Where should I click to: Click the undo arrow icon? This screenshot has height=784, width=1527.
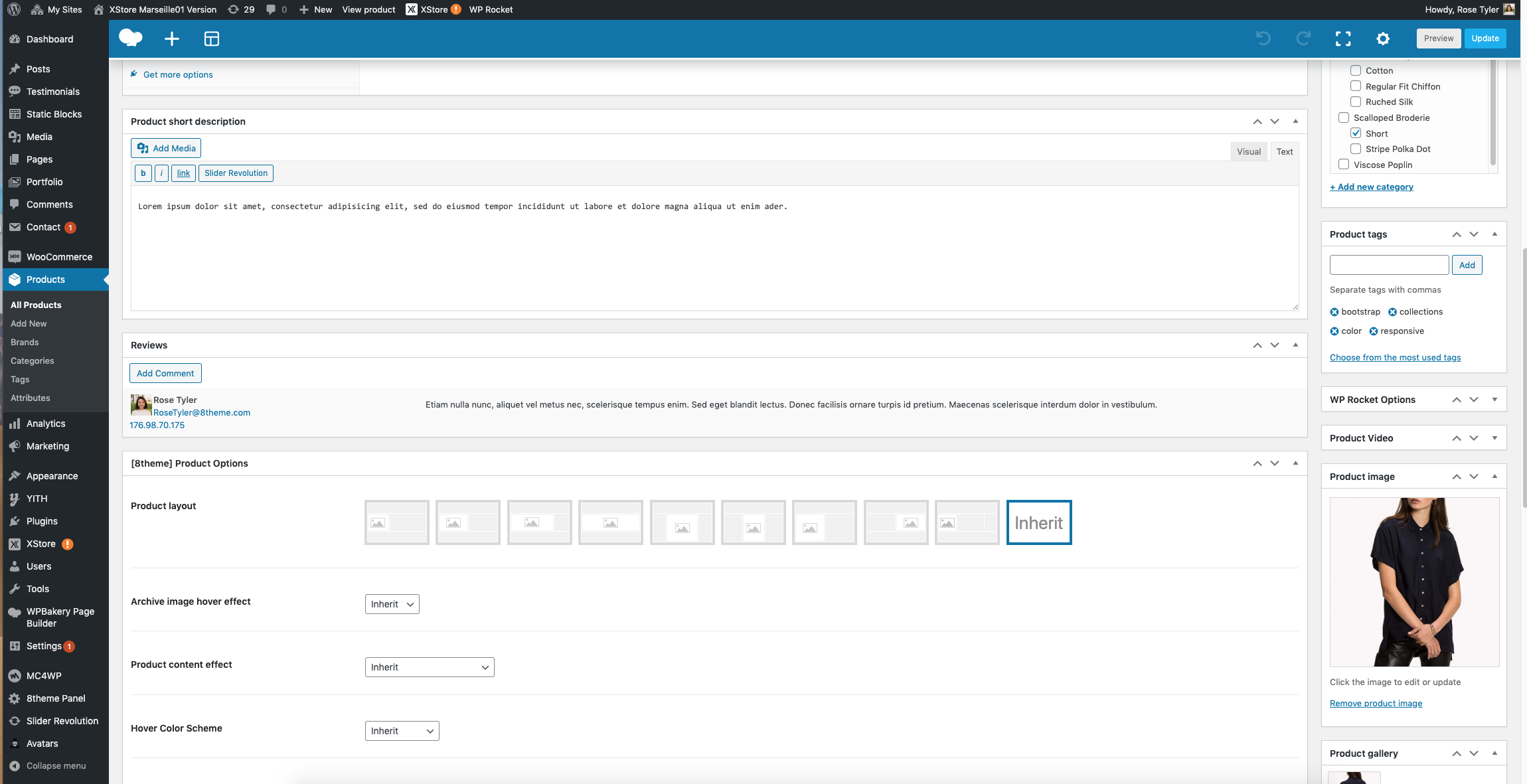coord(1263,39)
